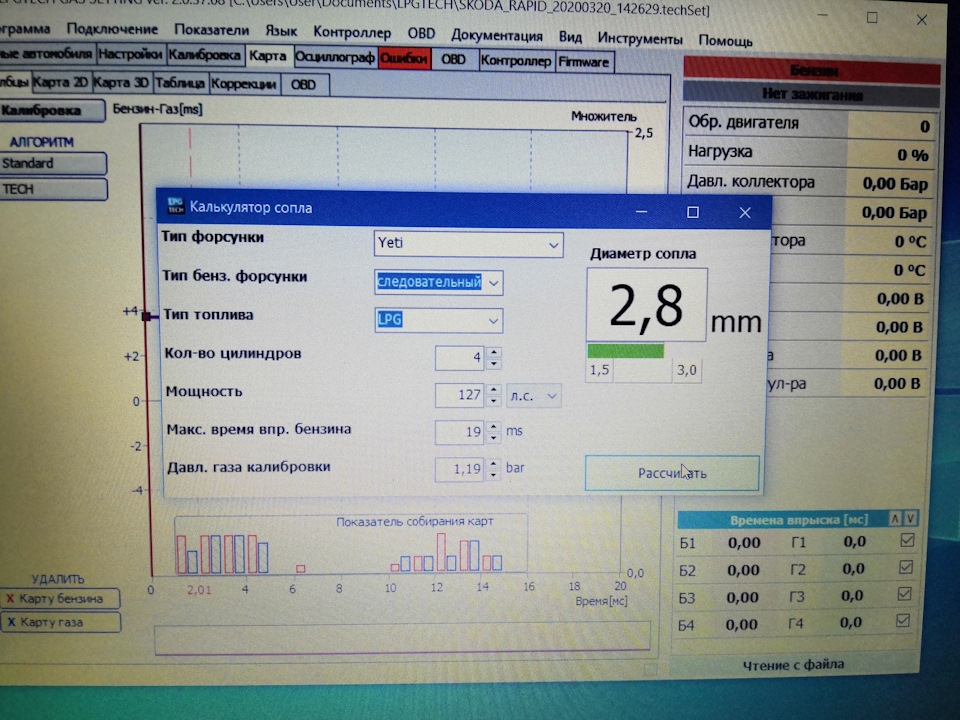This screenshot has width=960, height=720.
Task: Decrease Мощность value with the down stepper arrow
Action: pos(493,401)
